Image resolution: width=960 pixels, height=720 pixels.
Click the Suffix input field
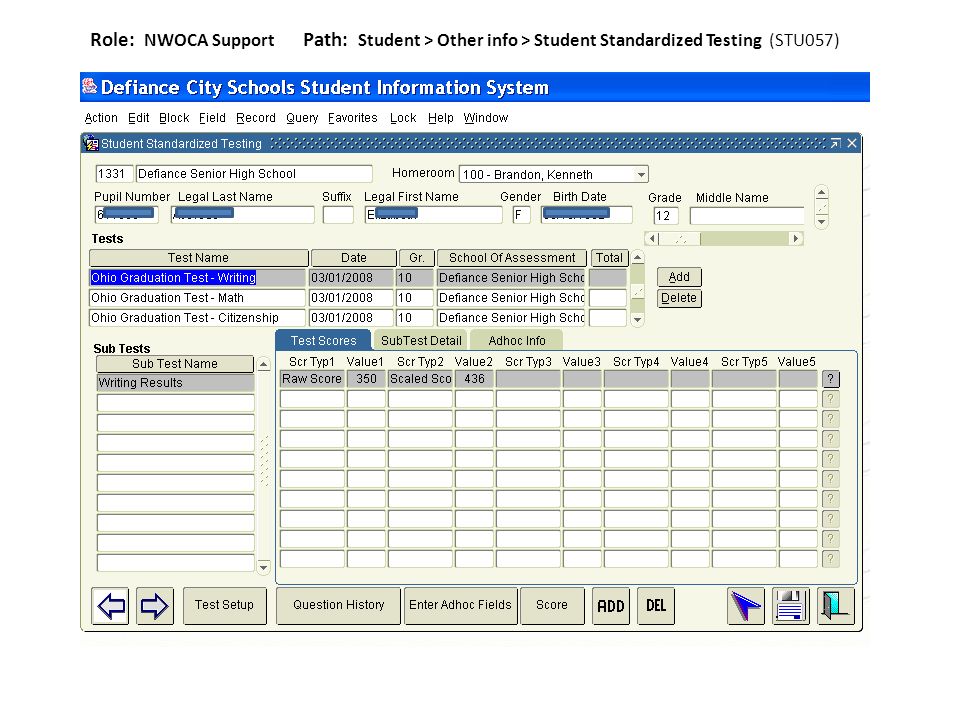(x=338, y=215)
